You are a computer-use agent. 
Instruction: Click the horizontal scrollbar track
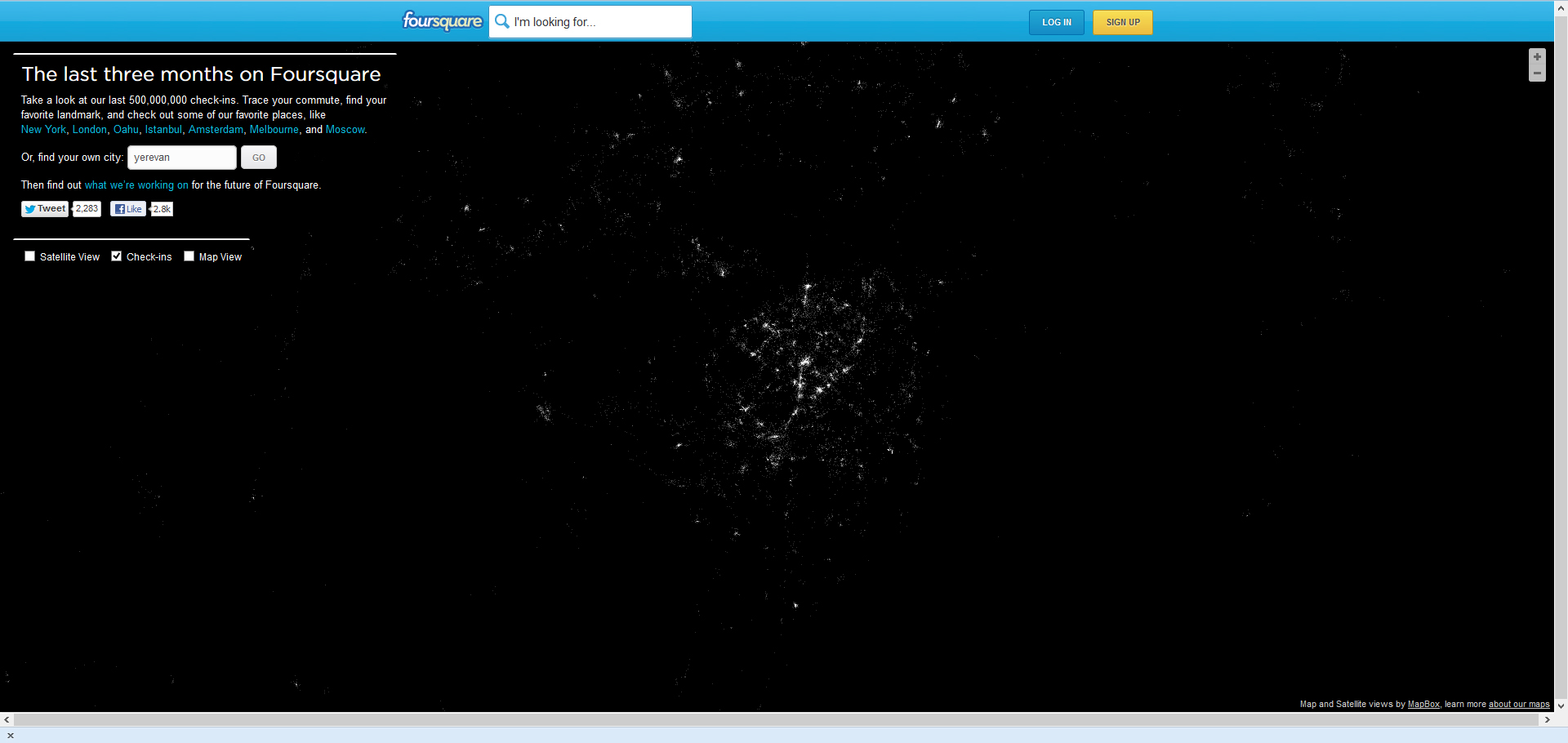(x=777, y=720)
